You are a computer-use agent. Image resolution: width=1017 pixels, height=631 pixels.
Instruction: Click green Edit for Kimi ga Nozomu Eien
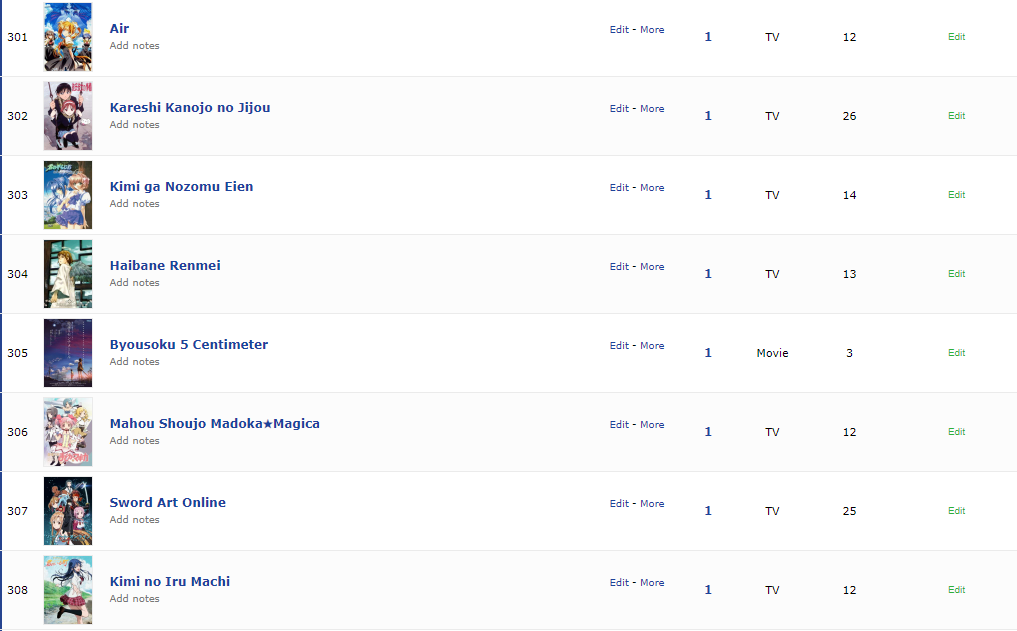(956, 195)
